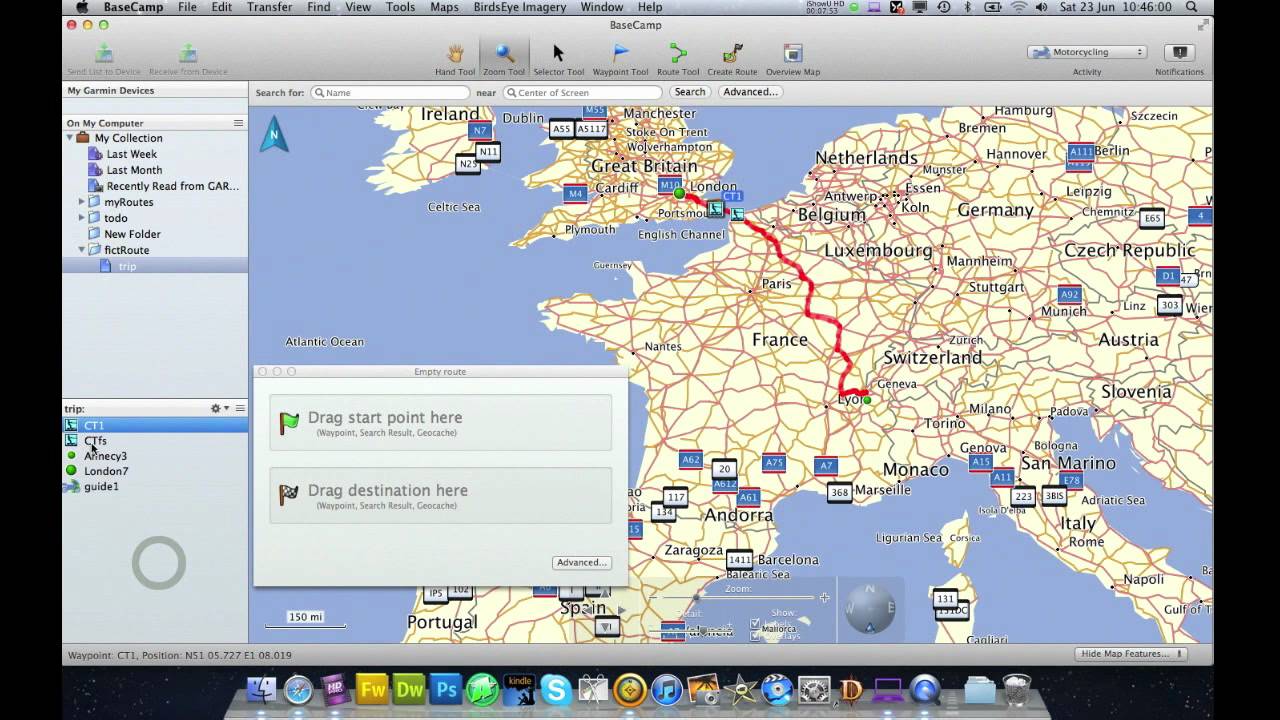Select the New Folder item
The image size is (1280, 720).
coord(132,234)
